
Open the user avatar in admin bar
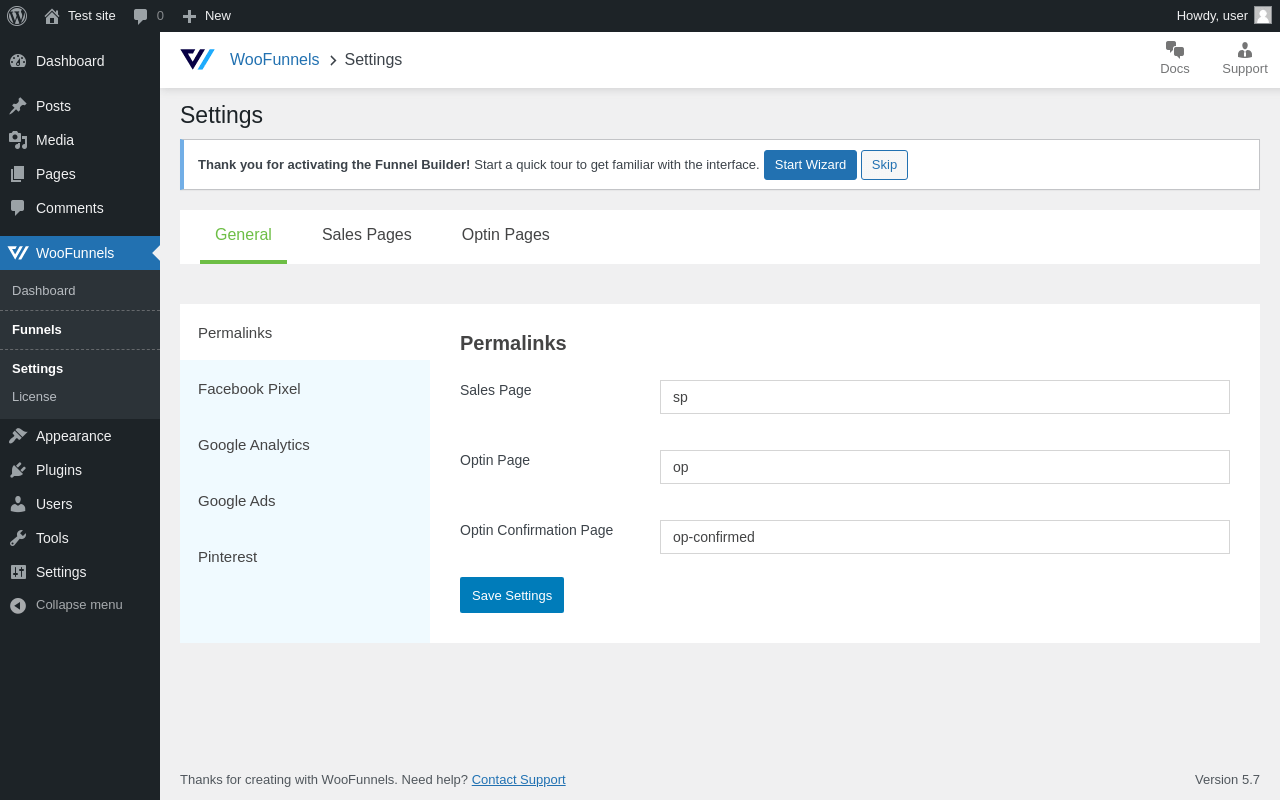coord(1263,15)
